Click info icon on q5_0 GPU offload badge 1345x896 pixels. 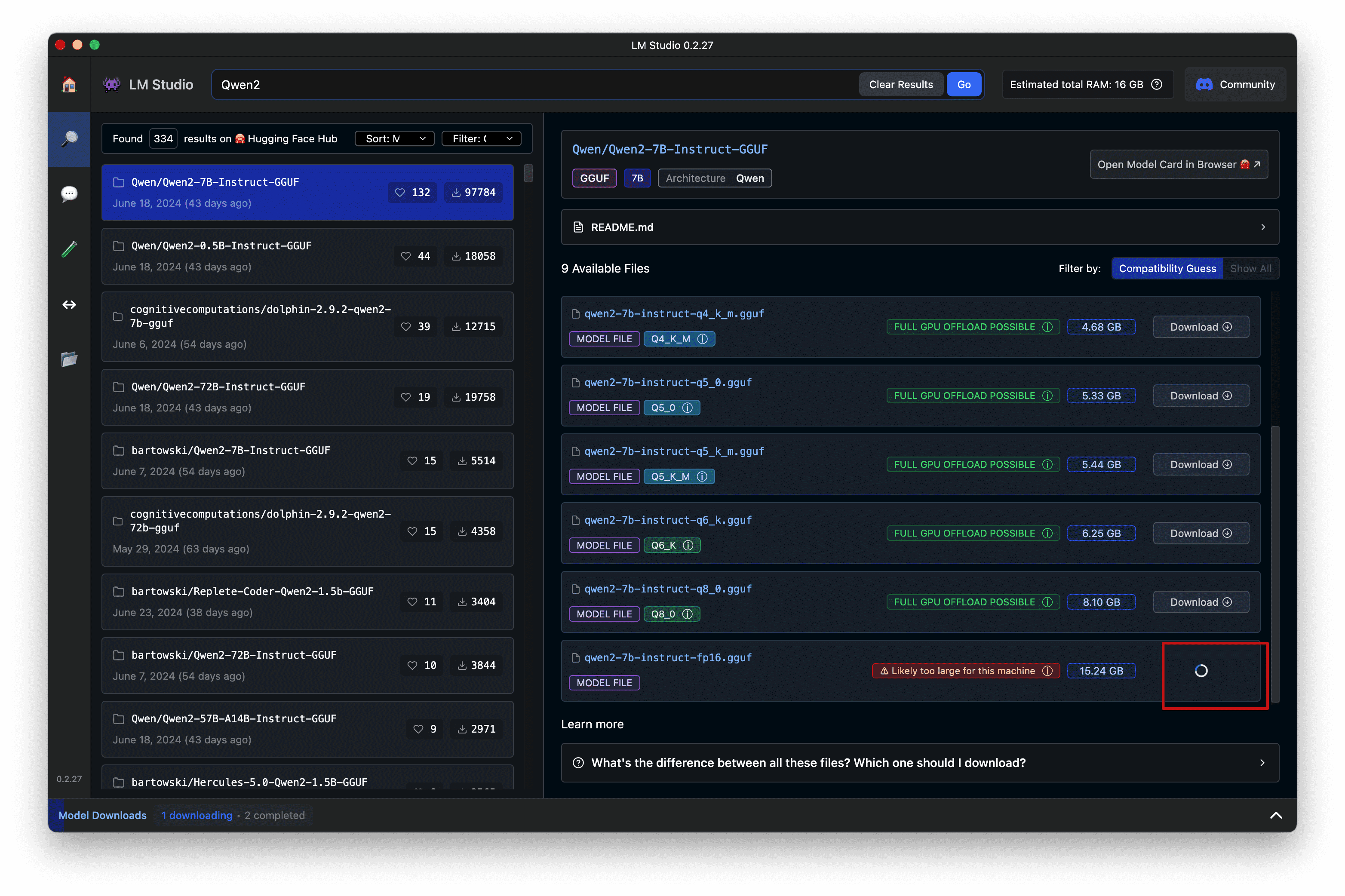click(x=1047, y=396)
